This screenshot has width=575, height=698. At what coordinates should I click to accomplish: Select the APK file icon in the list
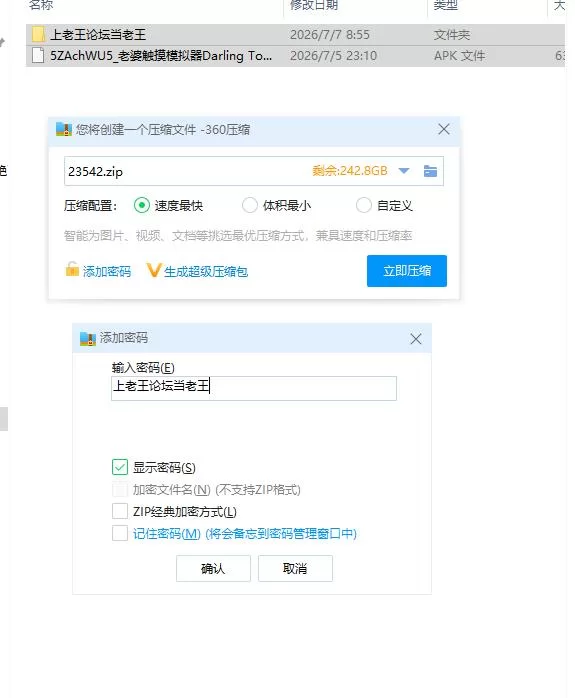coord(38,56)
